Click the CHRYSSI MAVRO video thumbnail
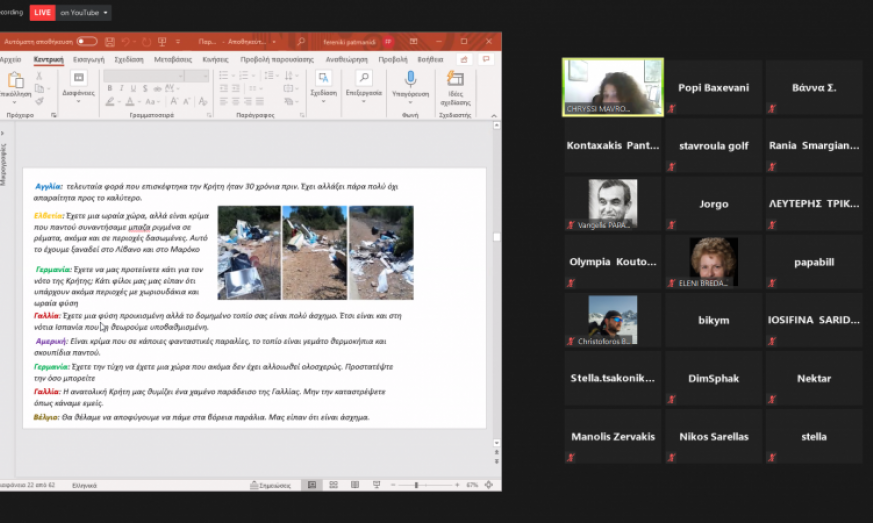This screenshot has height=523, width=873. click(x=613, y=87)
